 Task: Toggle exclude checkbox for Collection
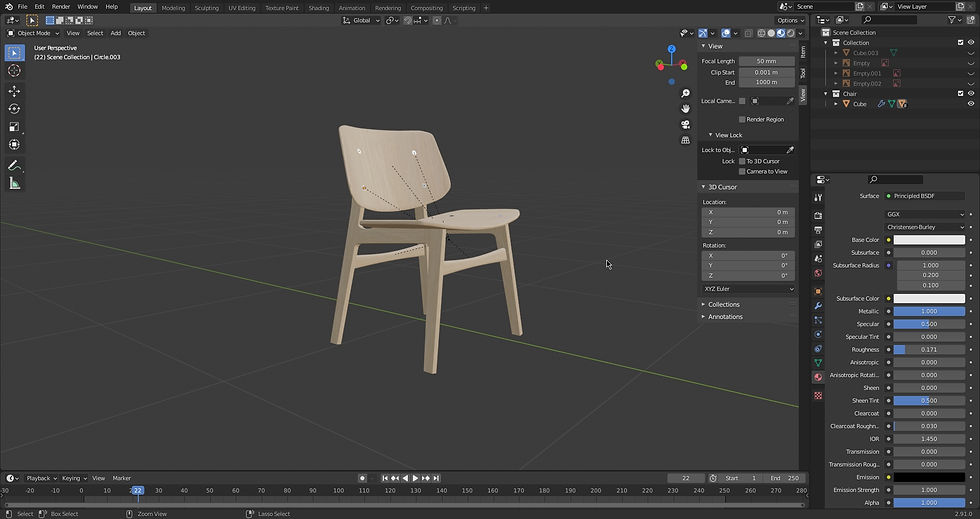click(961, 43)
